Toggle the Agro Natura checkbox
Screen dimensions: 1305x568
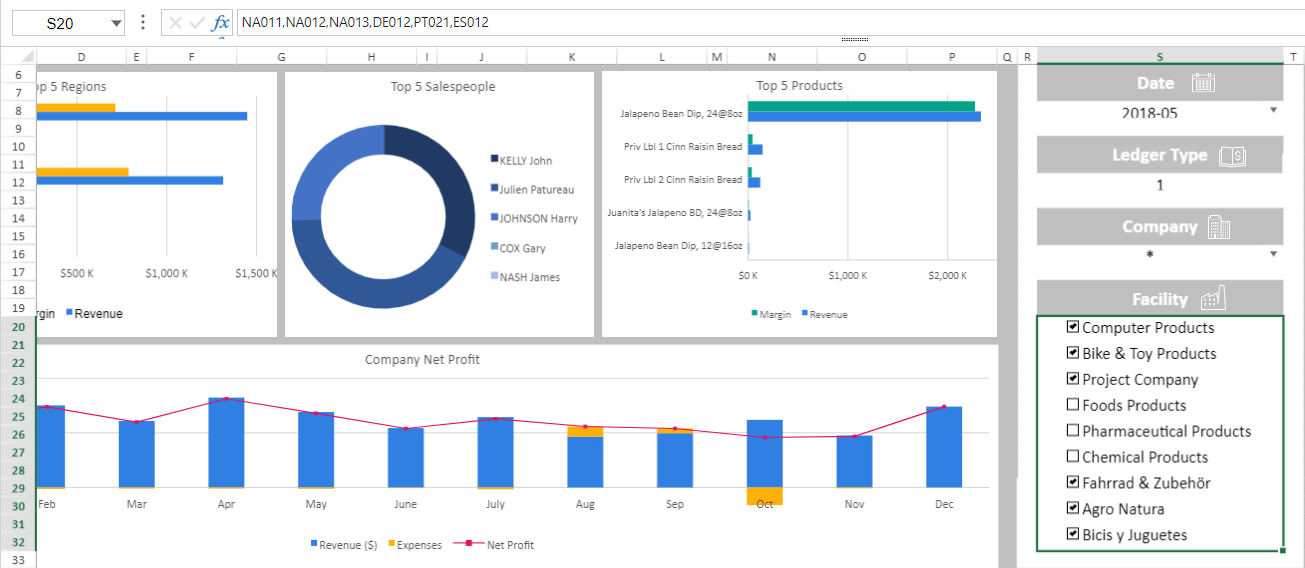pos(1073,509)
